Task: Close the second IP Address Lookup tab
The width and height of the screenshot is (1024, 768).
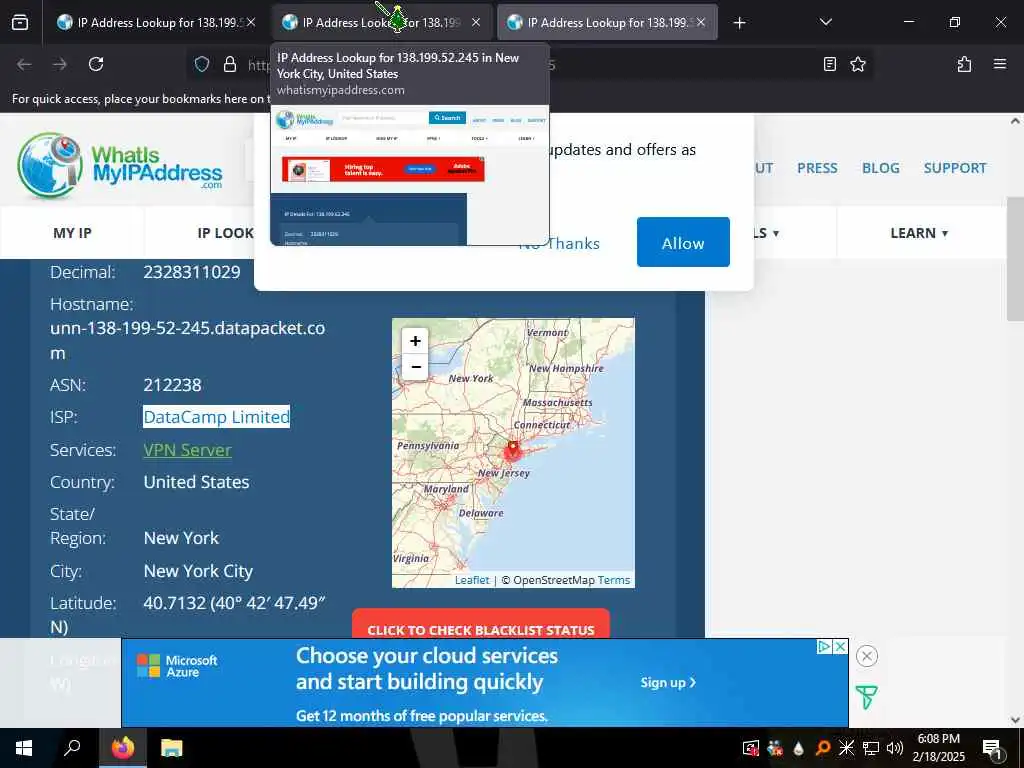Action: point(476,23)
